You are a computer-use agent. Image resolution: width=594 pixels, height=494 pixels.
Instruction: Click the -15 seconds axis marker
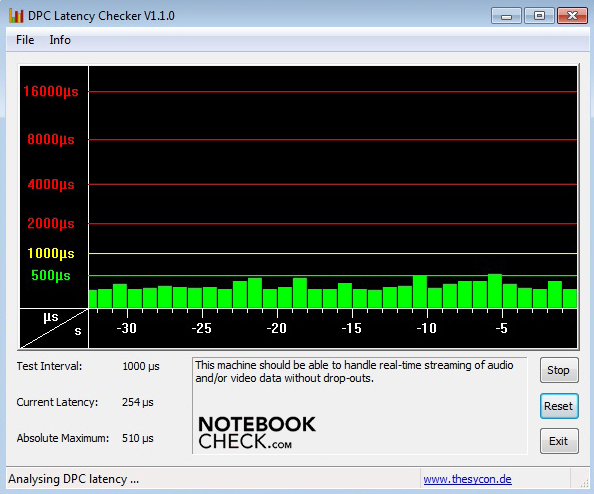click(x=352, y=328)
